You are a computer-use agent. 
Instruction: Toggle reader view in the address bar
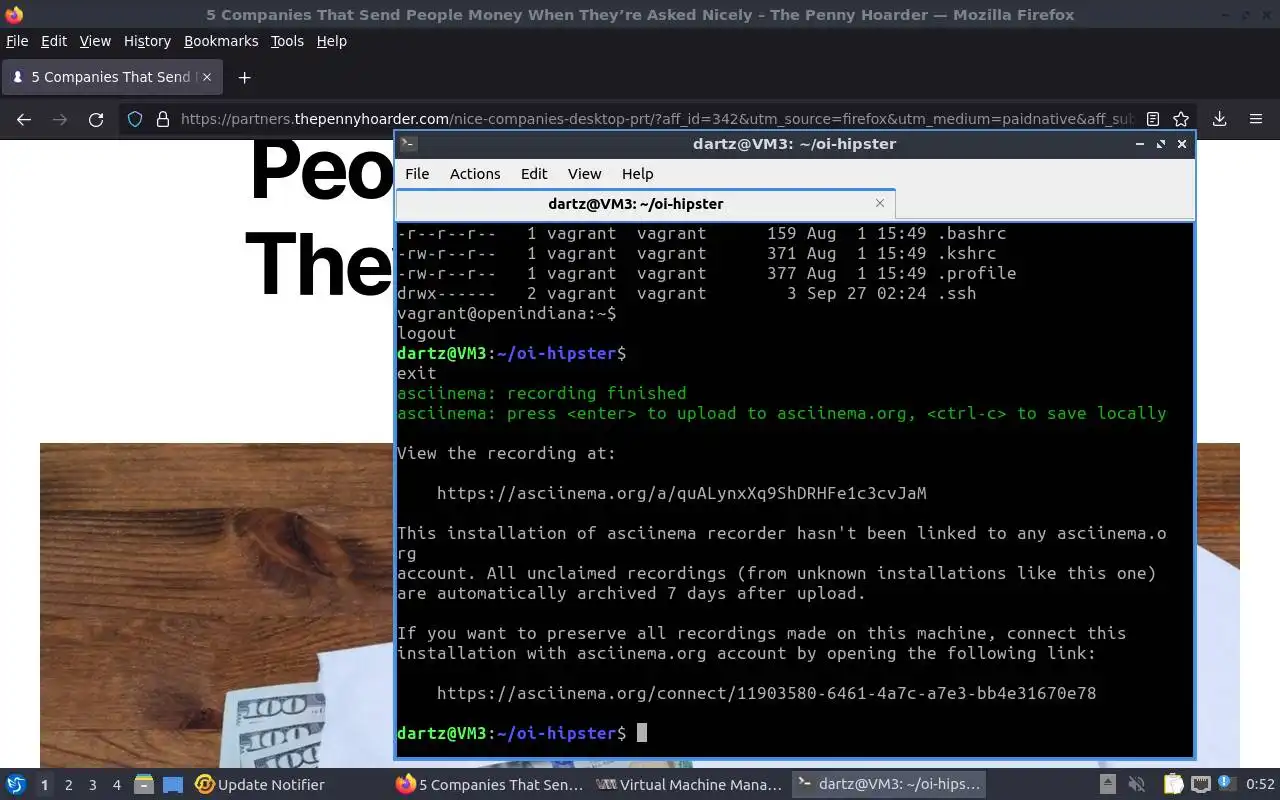1153,119
